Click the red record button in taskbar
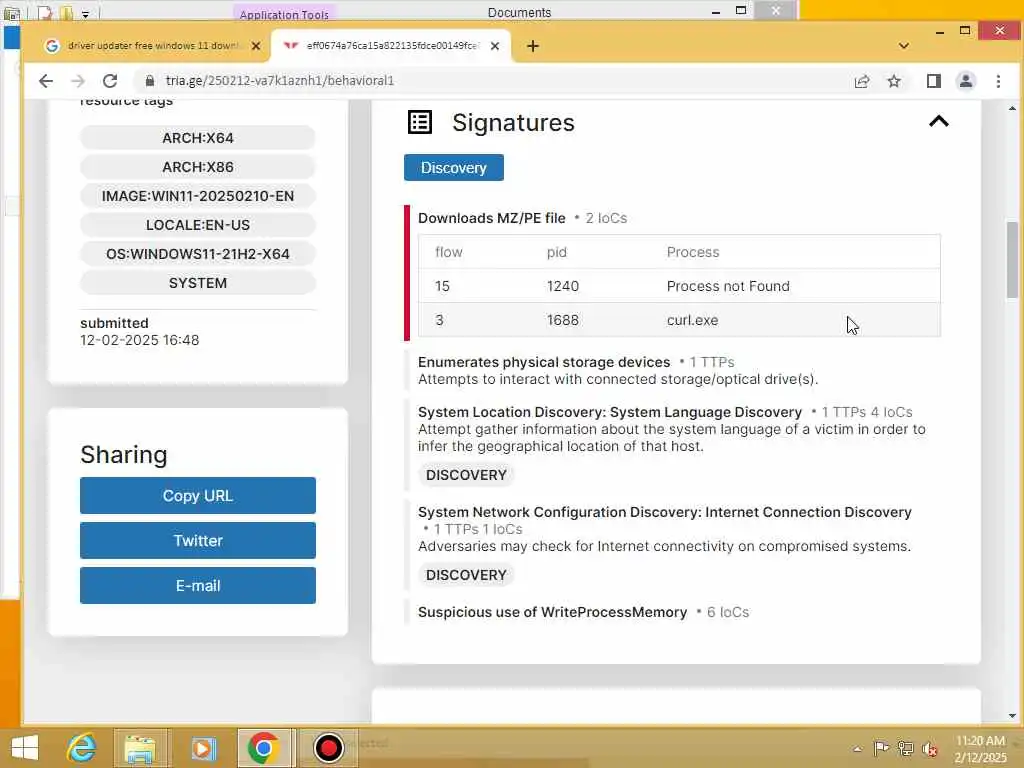The width and height of the screenshot is (1024, 768). [328, 748]
